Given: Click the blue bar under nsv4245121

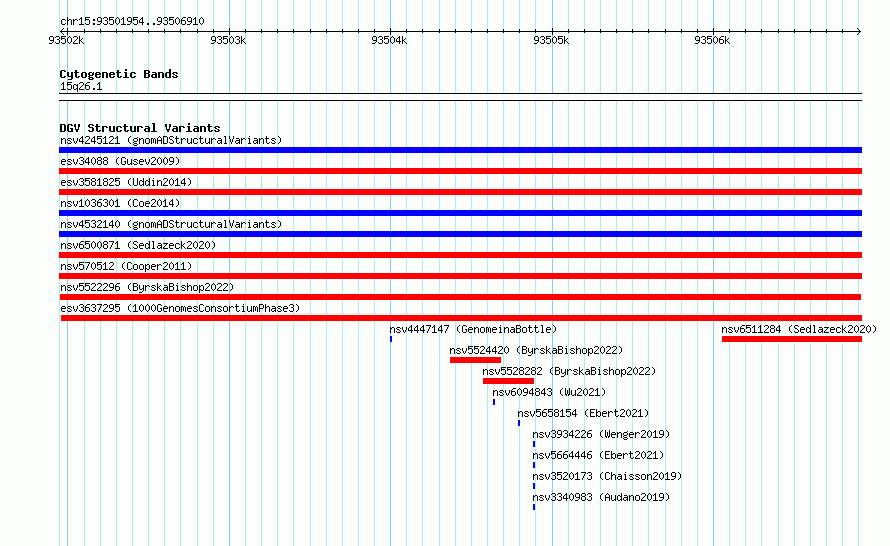Looking at the screenshot, I should [x=460, y=150].
